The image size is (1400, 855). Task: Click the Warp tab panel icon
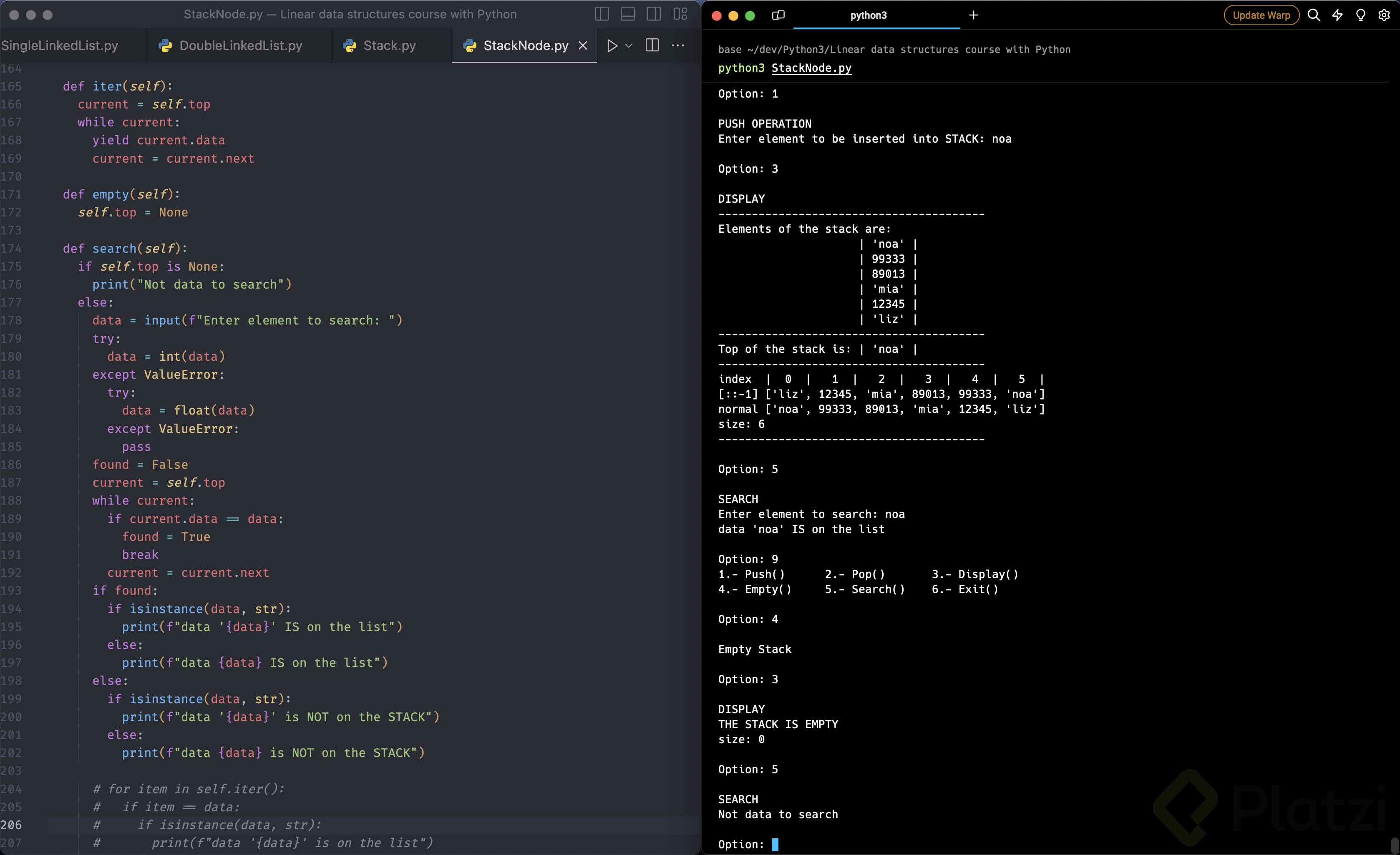pos(778,15)
